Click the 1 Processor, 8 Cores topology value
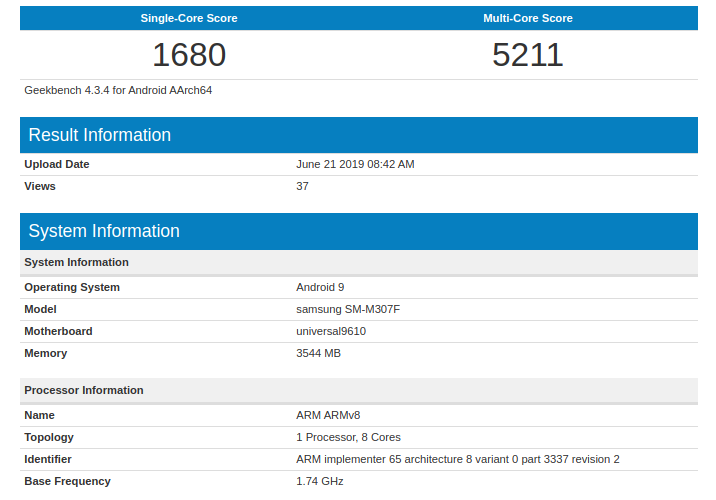716x500 pixels. [349, 437]
